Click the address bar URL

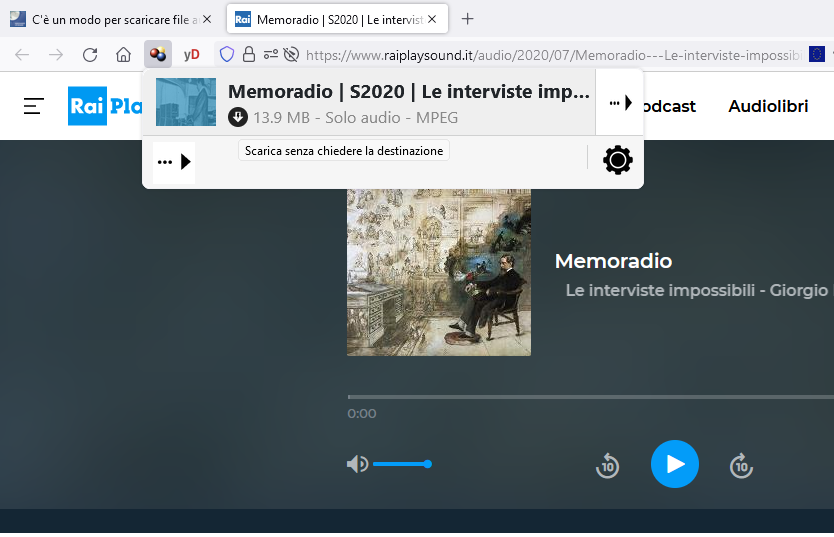553,55
